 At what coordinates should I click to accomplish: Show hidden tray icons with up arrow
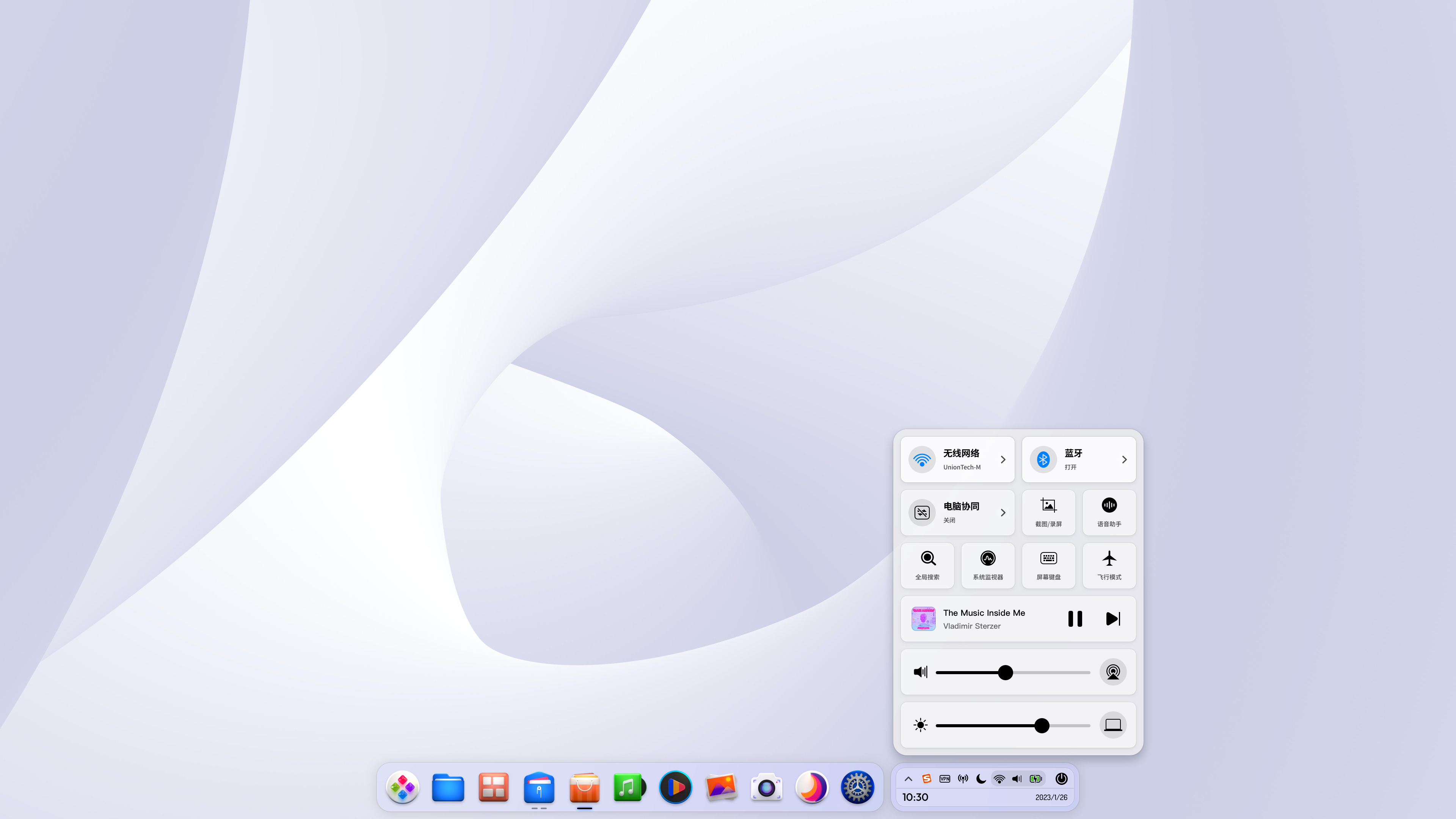point(908,779)
